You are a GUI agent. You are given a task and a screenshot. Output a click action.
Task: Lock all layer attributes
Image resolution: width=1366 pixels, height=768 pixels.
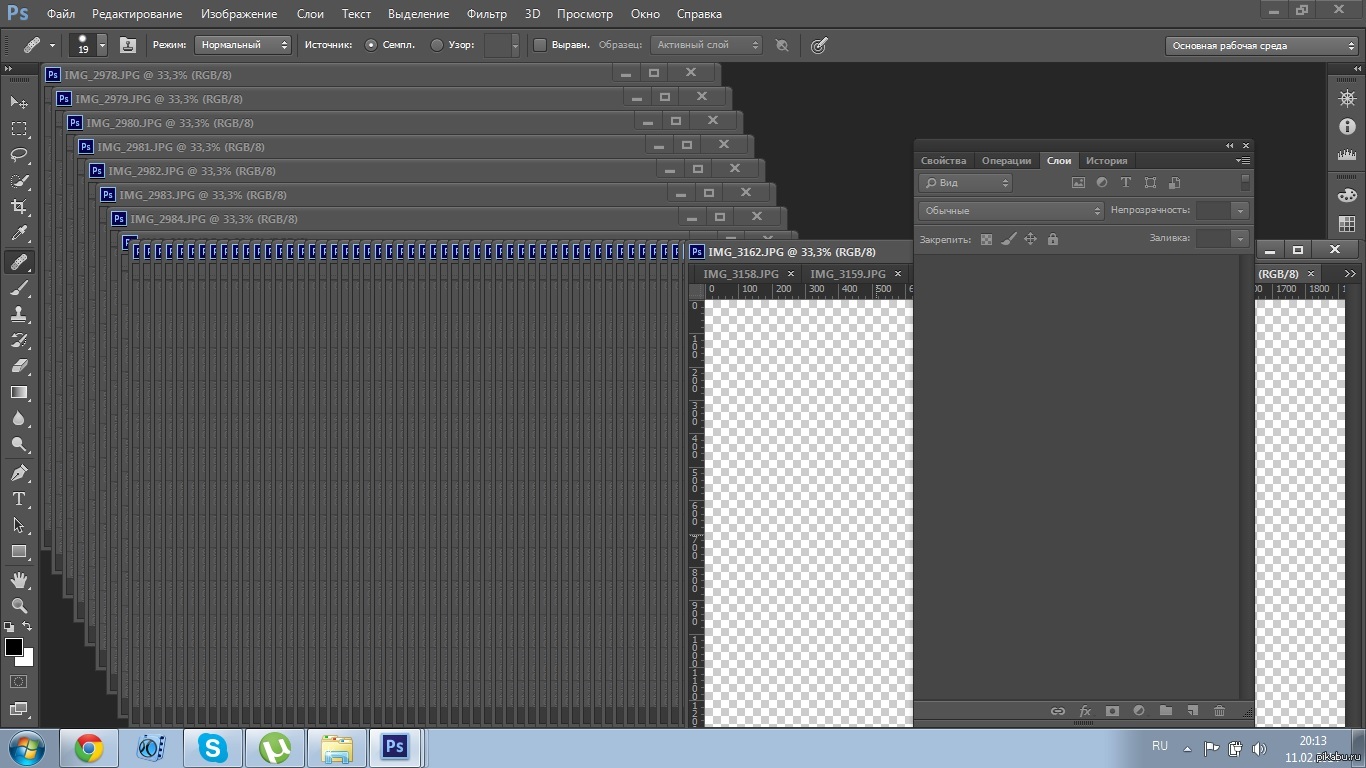[x=1052, y=239]
